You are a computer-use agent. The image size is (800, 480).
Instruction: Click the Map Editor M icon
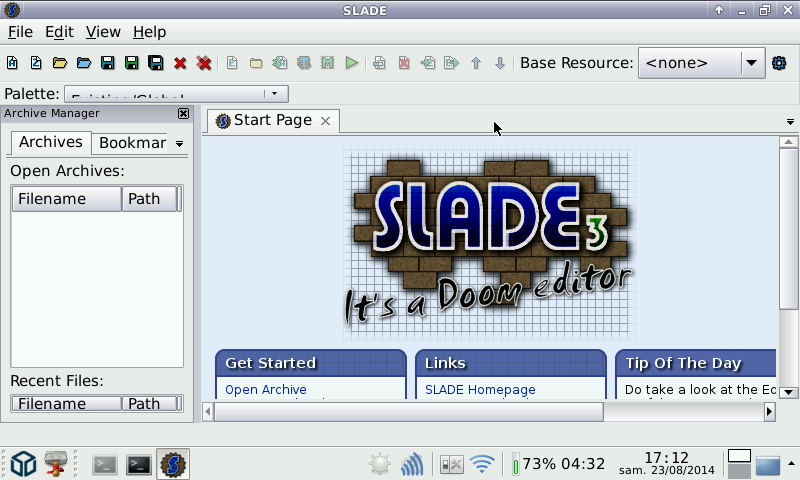(x=328, y=63)
